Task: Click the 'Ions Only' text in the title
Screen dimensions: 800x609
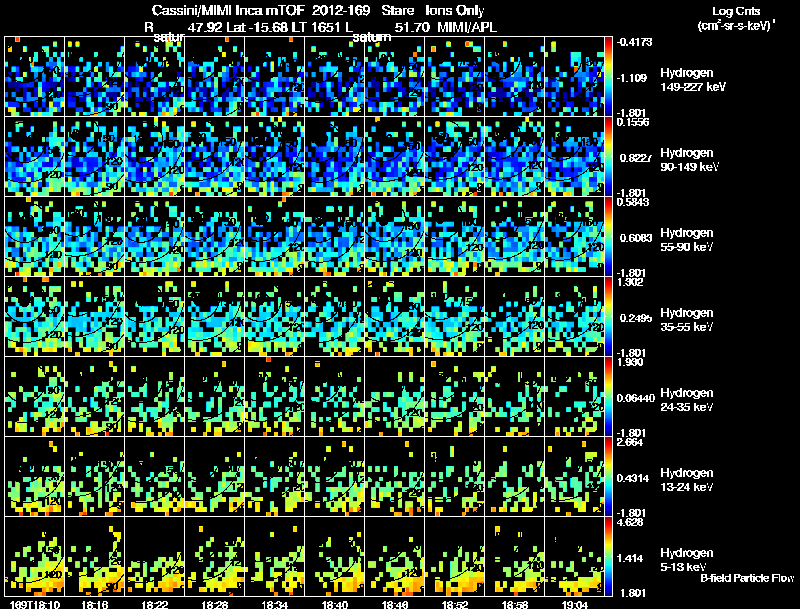Action: (x=455, y=11)
